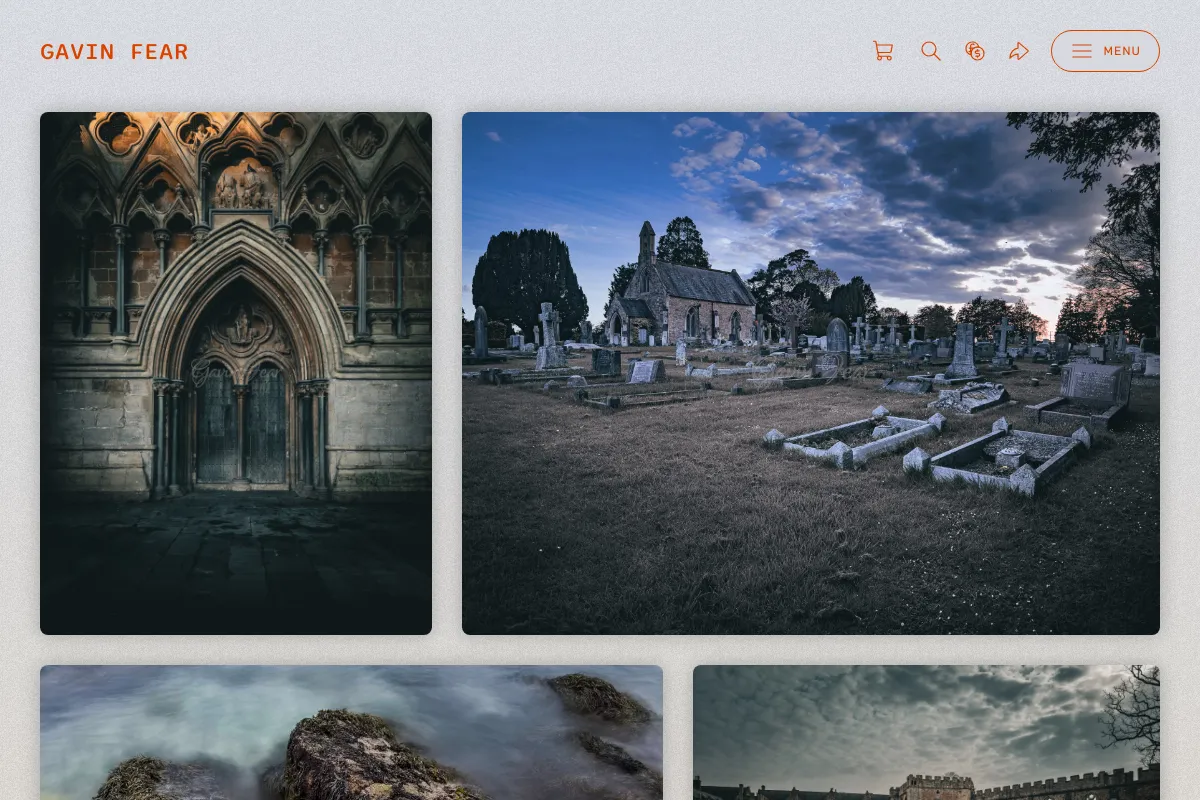Click the share arrow icon
Screen dimensions: 1200x800
(1019, 51)
